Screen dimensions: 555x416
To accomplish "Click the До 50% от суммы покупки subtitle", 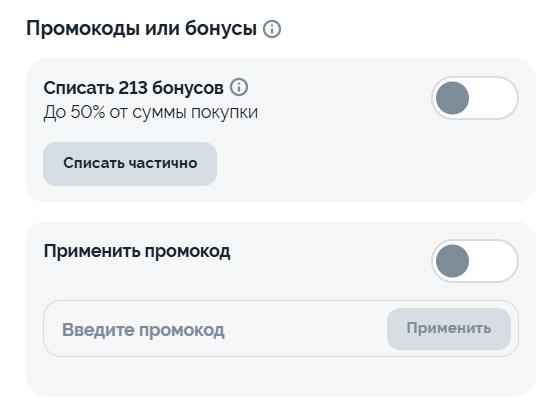I will 151,113.
